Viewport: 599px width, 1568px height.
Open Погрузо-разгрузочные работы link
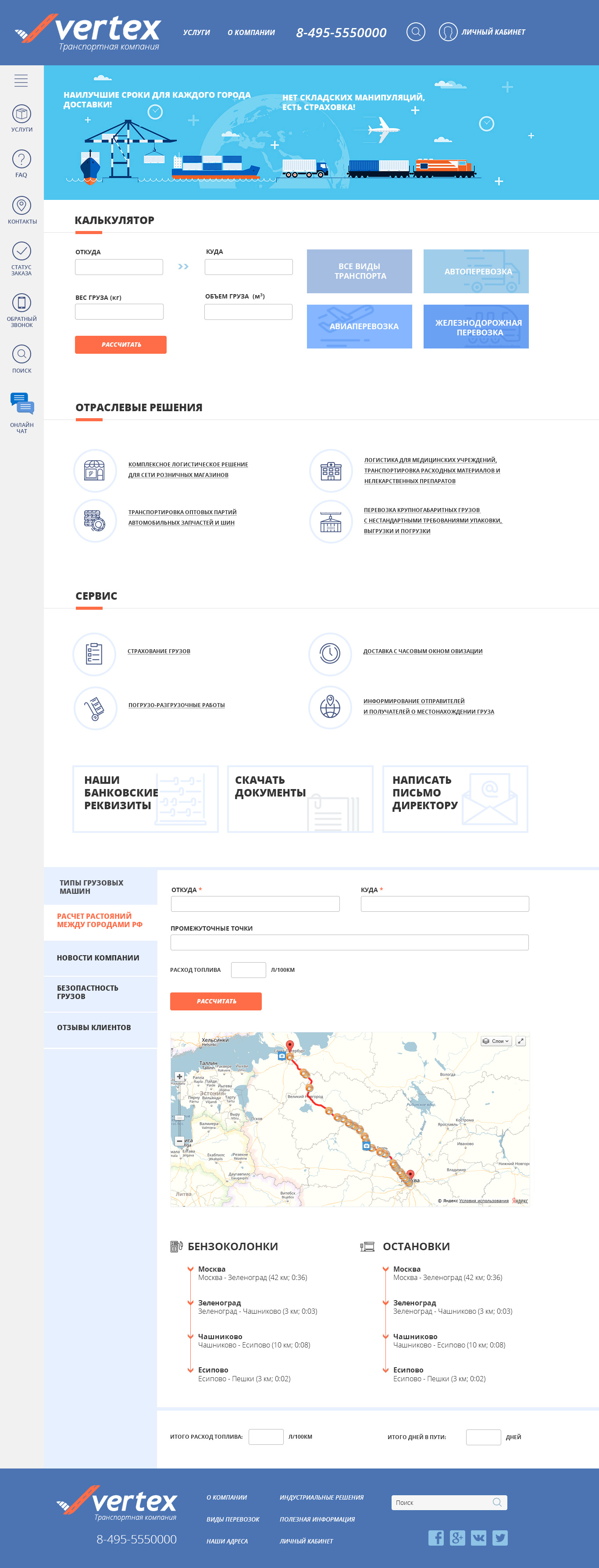click(177, 705)
